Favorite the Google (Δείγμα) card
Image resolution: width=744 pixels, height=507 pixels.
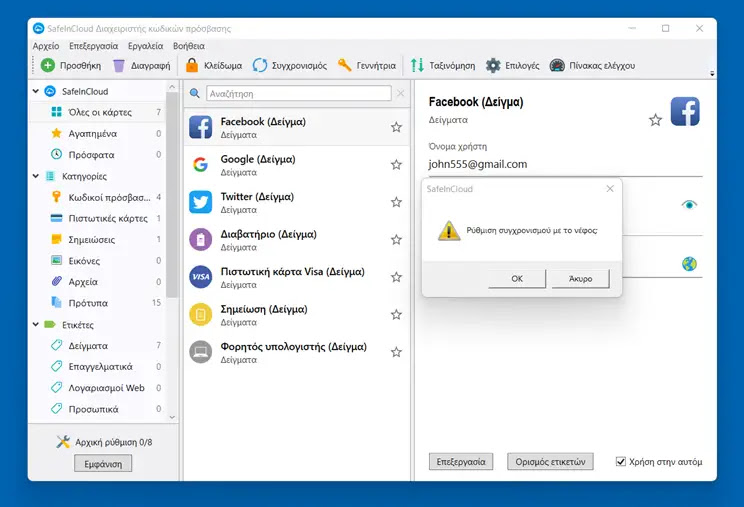coord(396,165)
